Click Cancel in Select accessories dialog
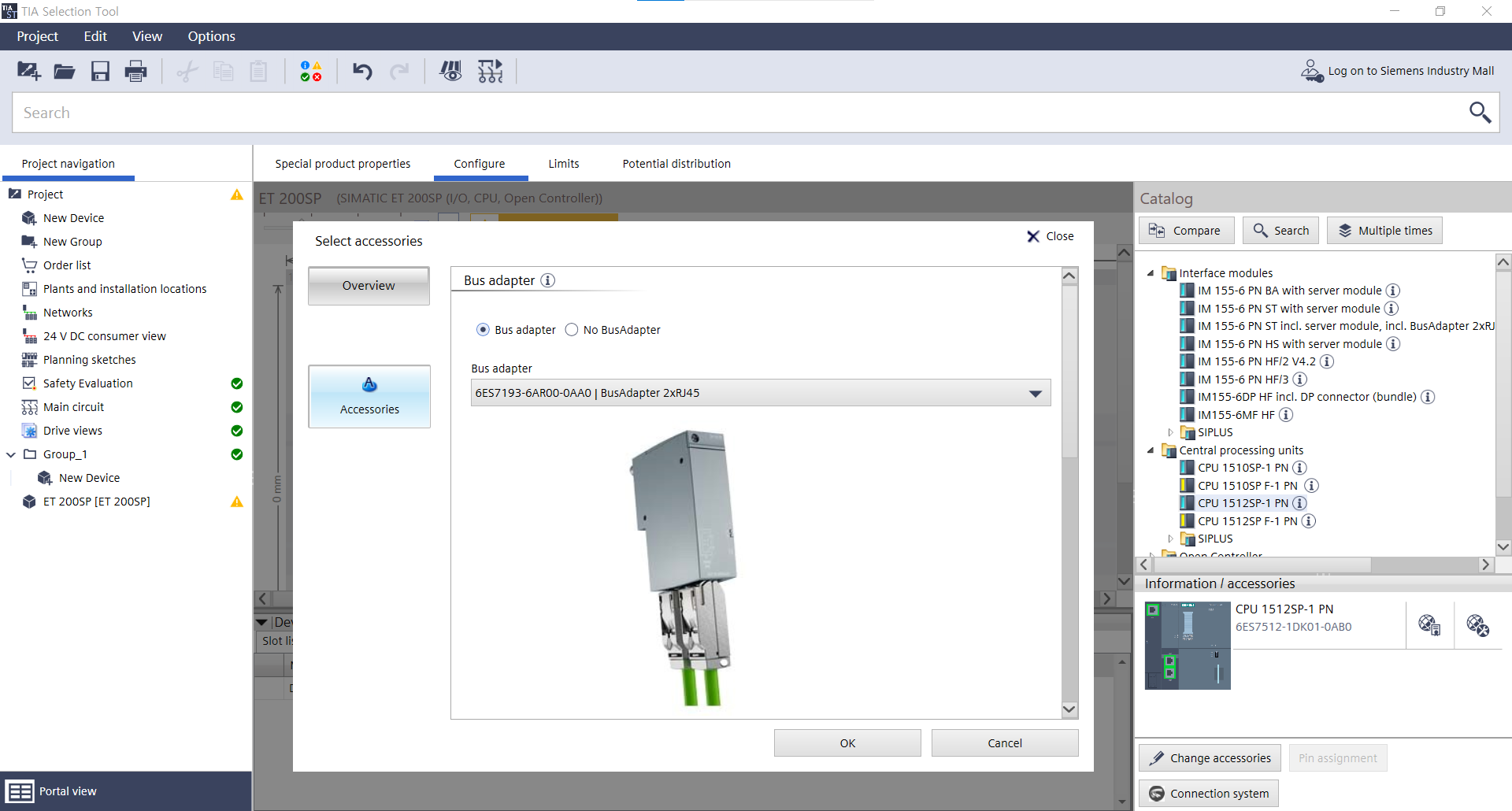1512x811 pixels. pyautogui.click(x=1005, y=743)
